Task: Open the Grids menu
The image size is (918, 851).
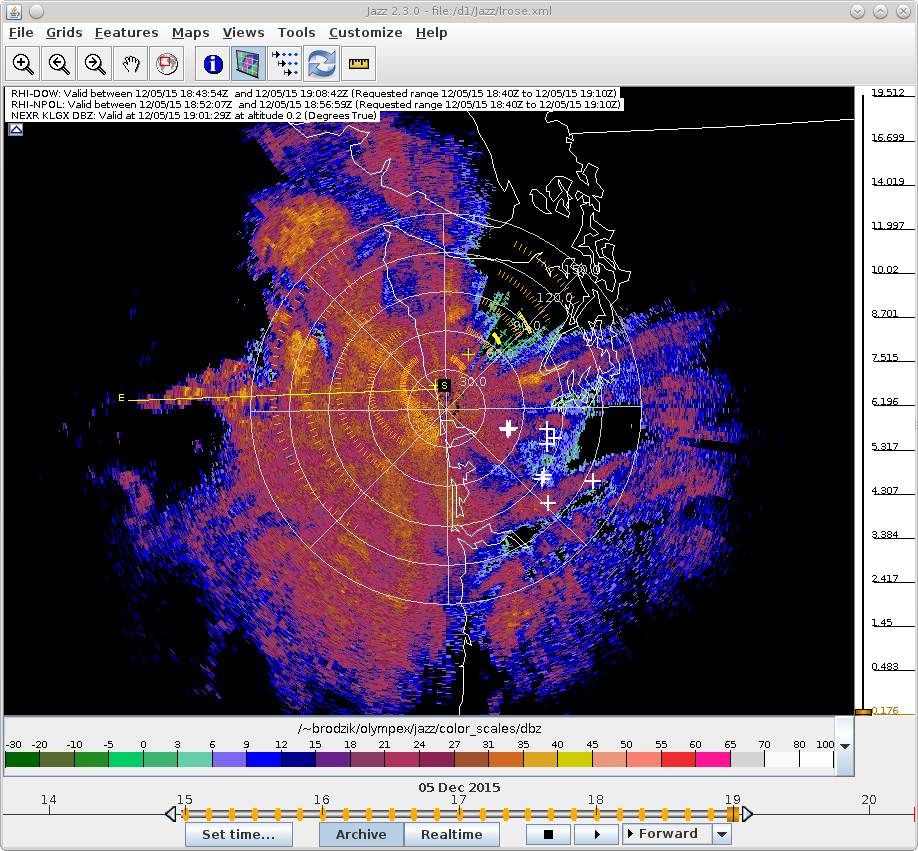Action: [x=64, y=33]
